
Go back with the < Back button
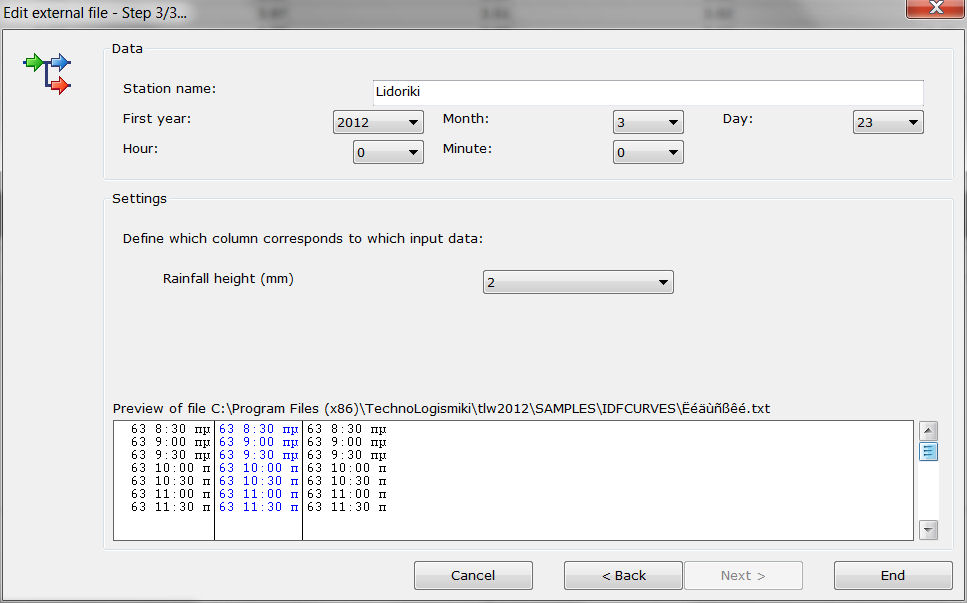(623, 576)
